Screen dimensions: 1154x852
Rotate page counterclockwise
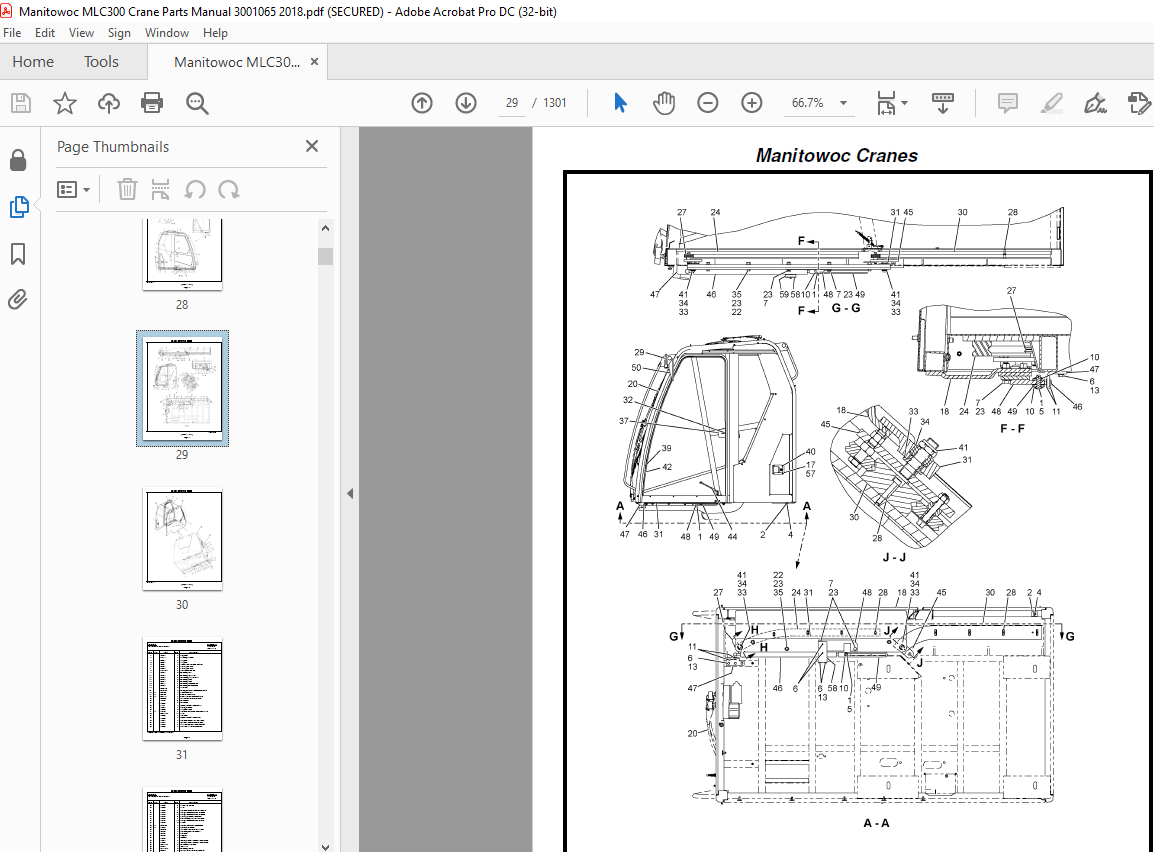tap(195, 190)
